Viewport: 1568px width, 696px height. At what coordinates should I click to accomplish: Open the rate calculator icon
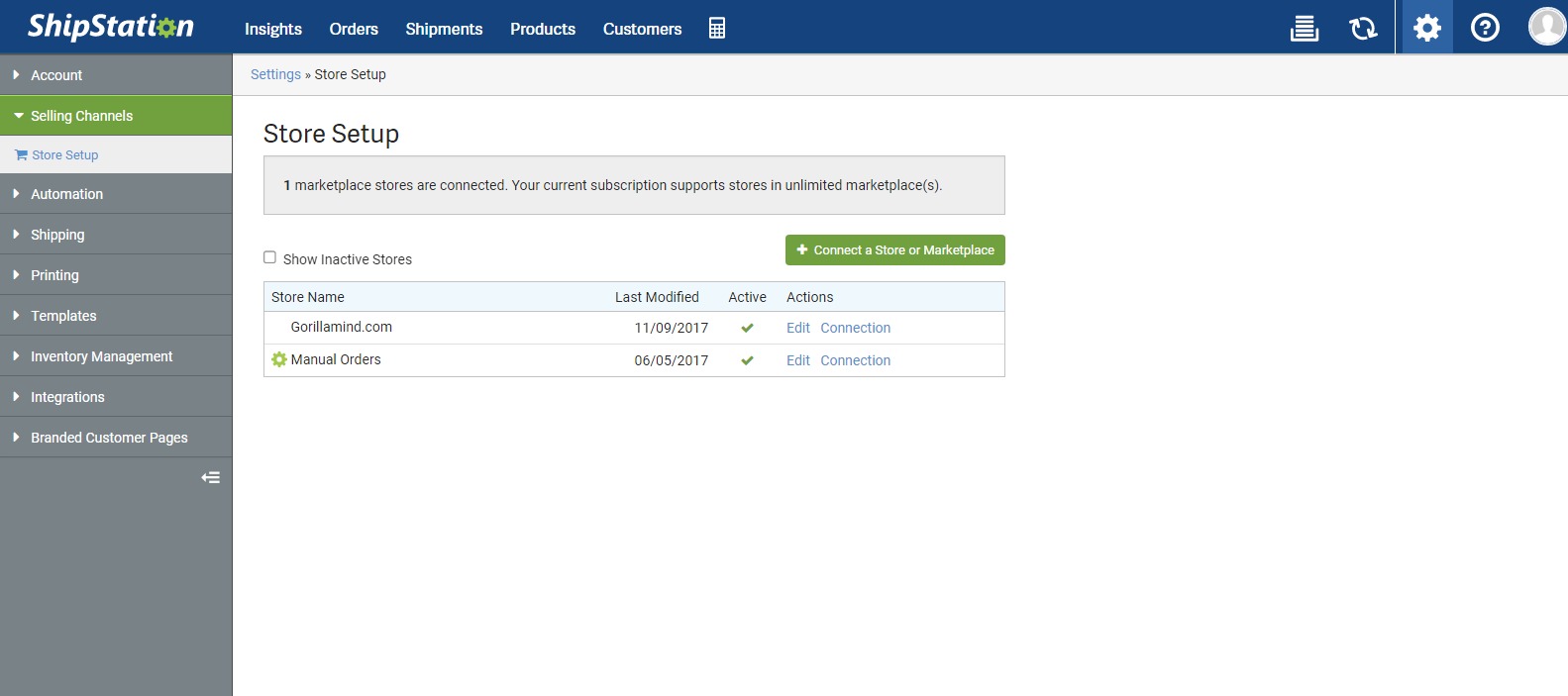(x=717, y=29)
